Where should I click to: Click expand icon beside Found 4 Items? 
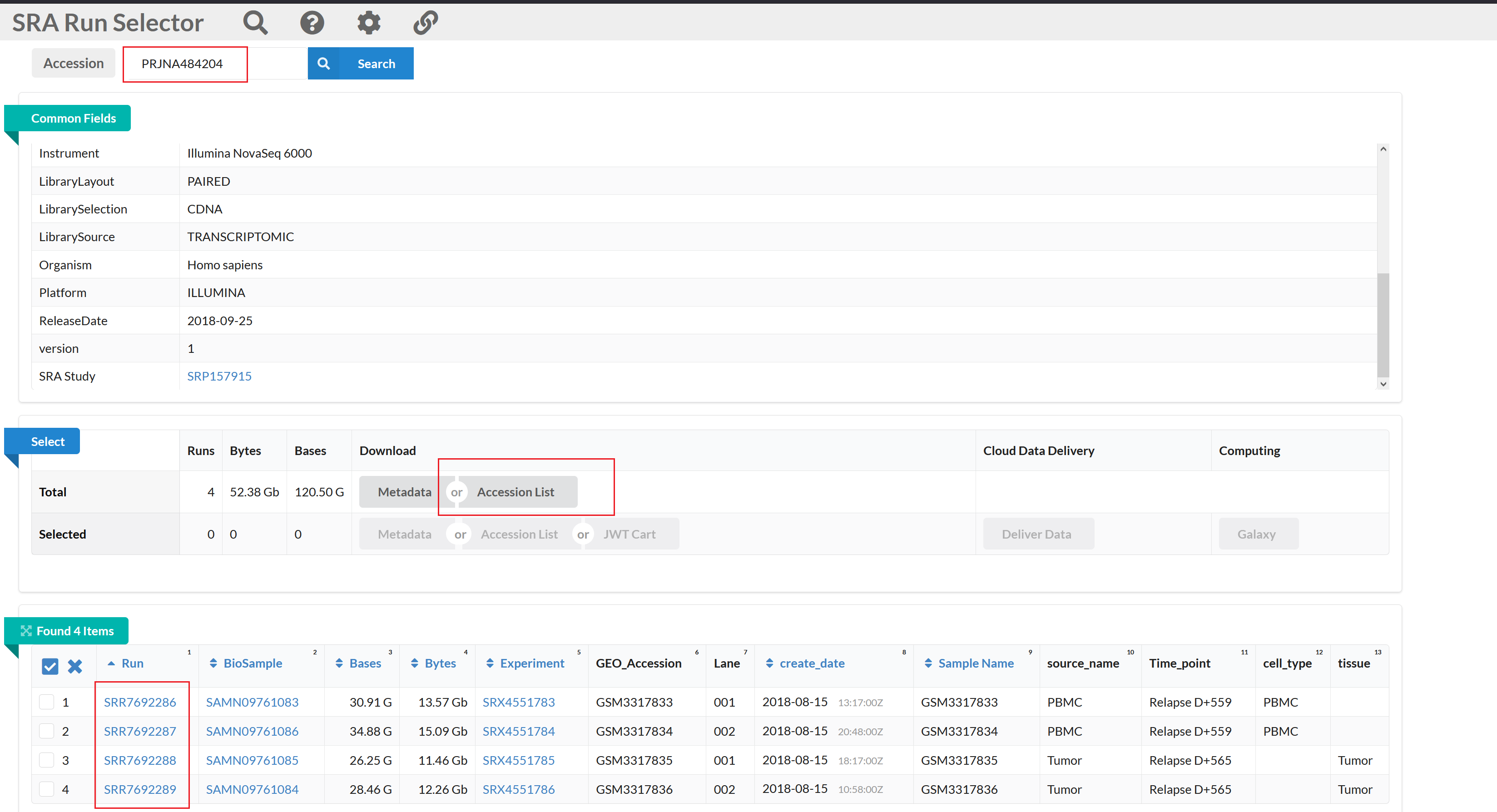click(26, 631)
